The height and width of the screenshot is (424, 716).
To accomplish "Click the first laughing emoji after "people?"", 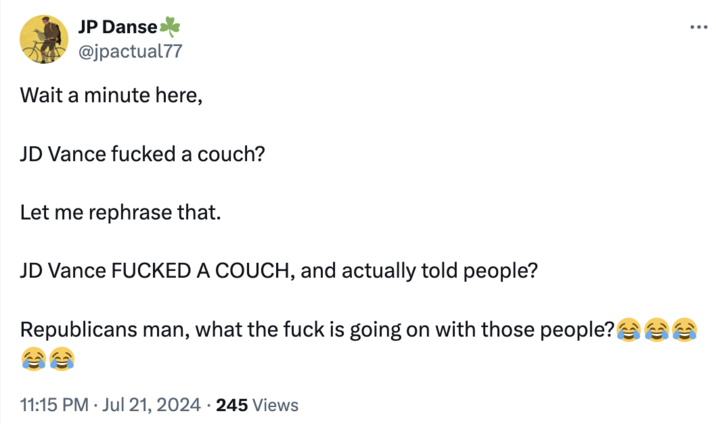I will (628, 329).
